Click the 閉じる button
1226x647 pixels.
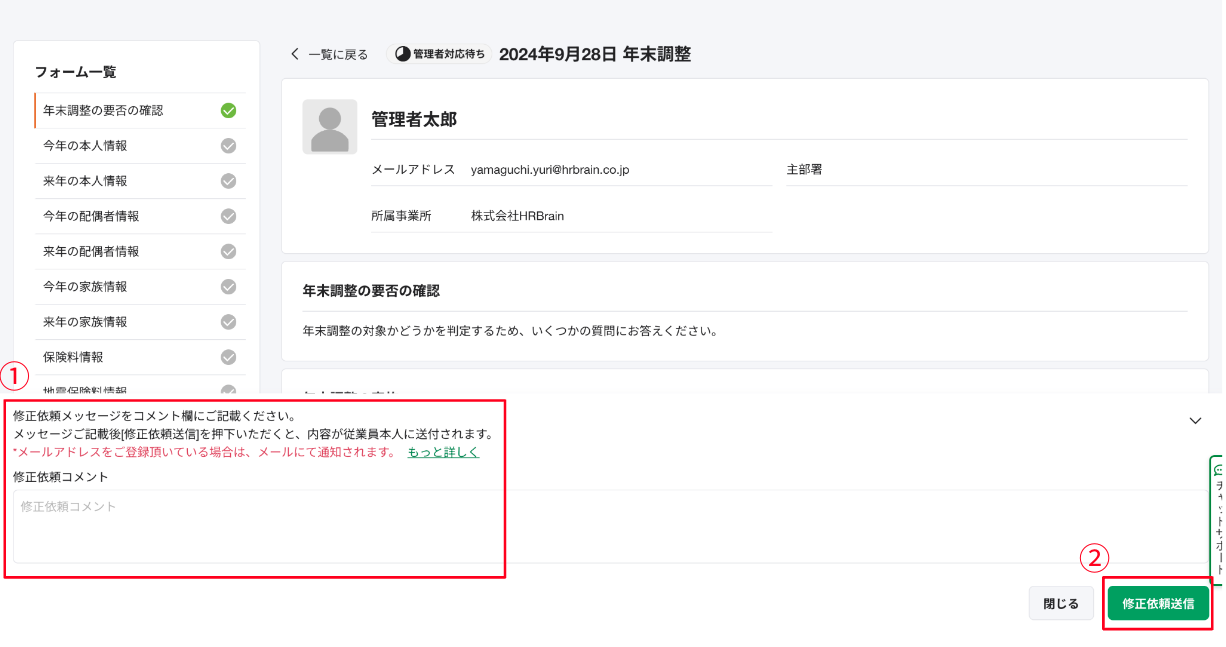1061,604
